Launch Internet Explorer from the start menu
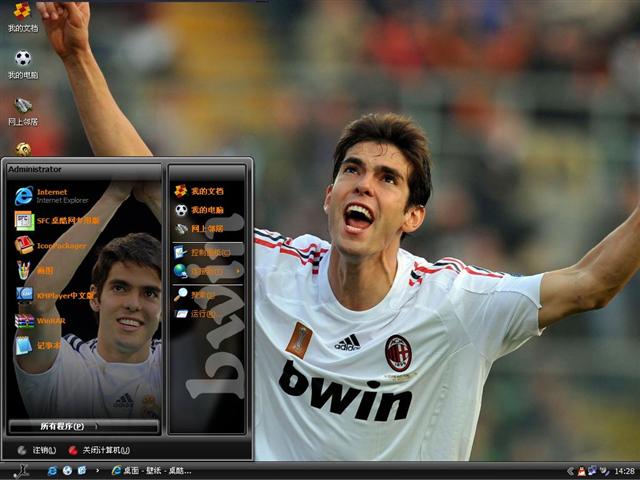The image size is (640, 480). [x=52, y=196]
